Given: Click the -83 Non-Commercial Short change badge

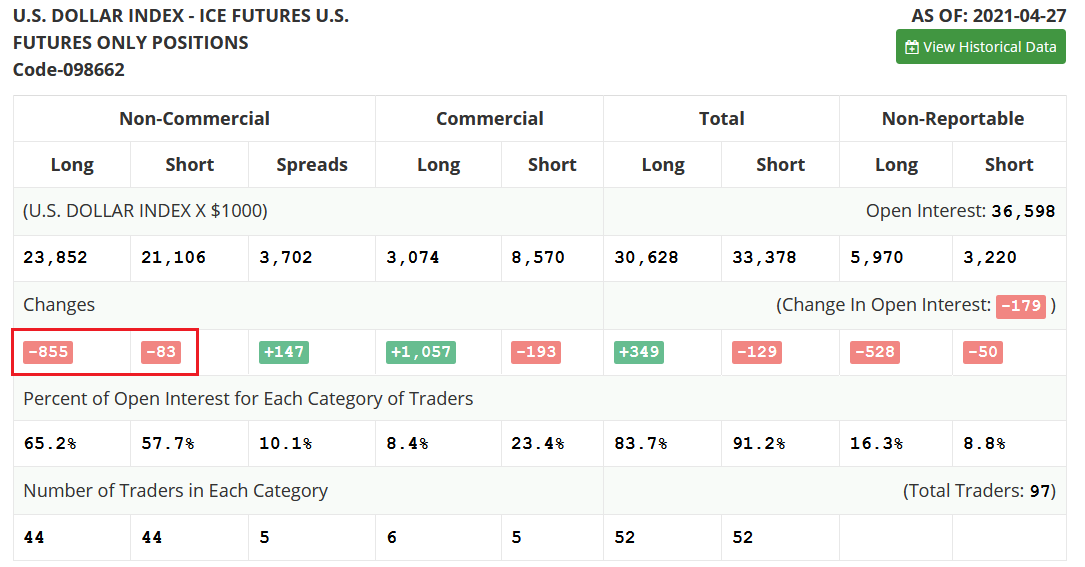Looking at the screenshot, I should point(160,352).
